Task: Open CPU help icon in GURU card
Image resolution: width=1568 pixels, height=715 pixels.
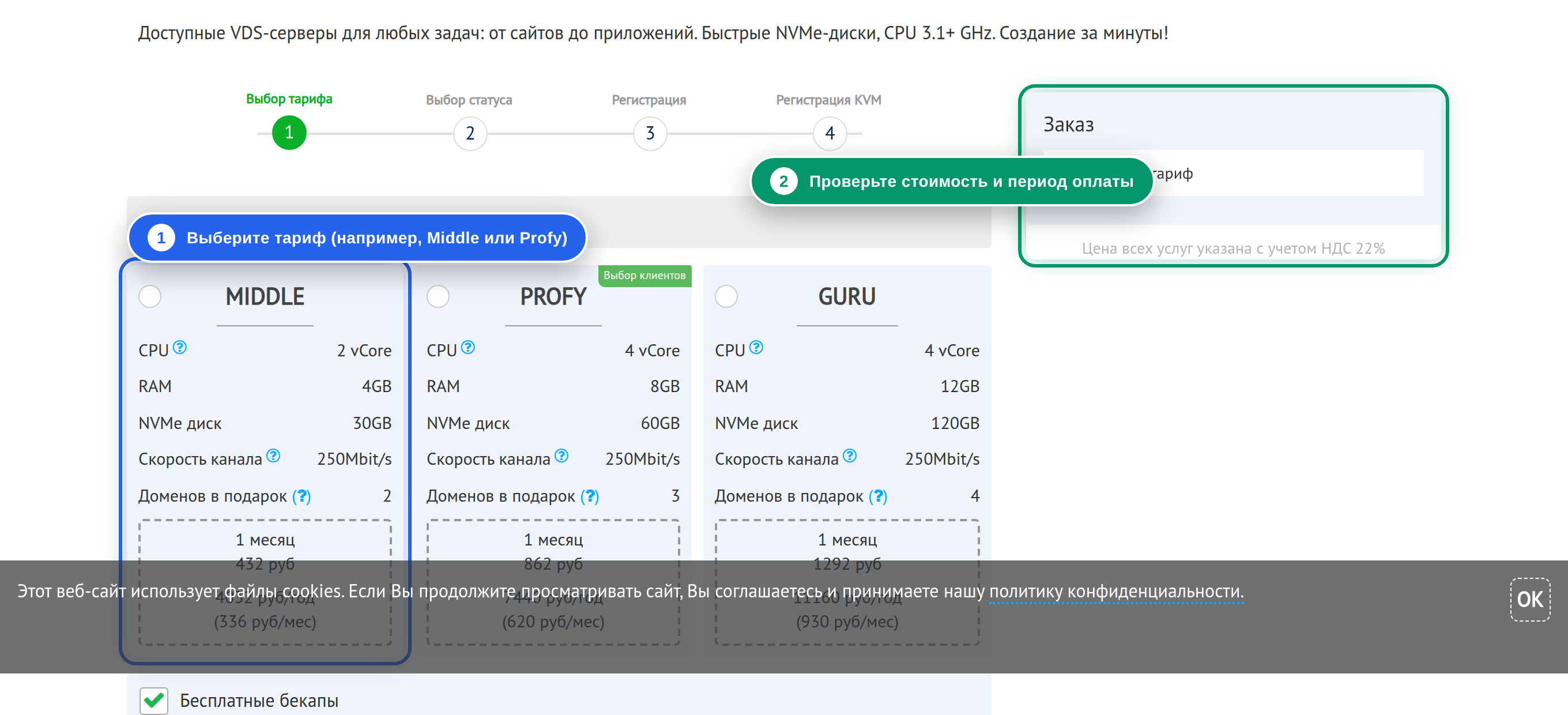Action: (x=755, y=347)
